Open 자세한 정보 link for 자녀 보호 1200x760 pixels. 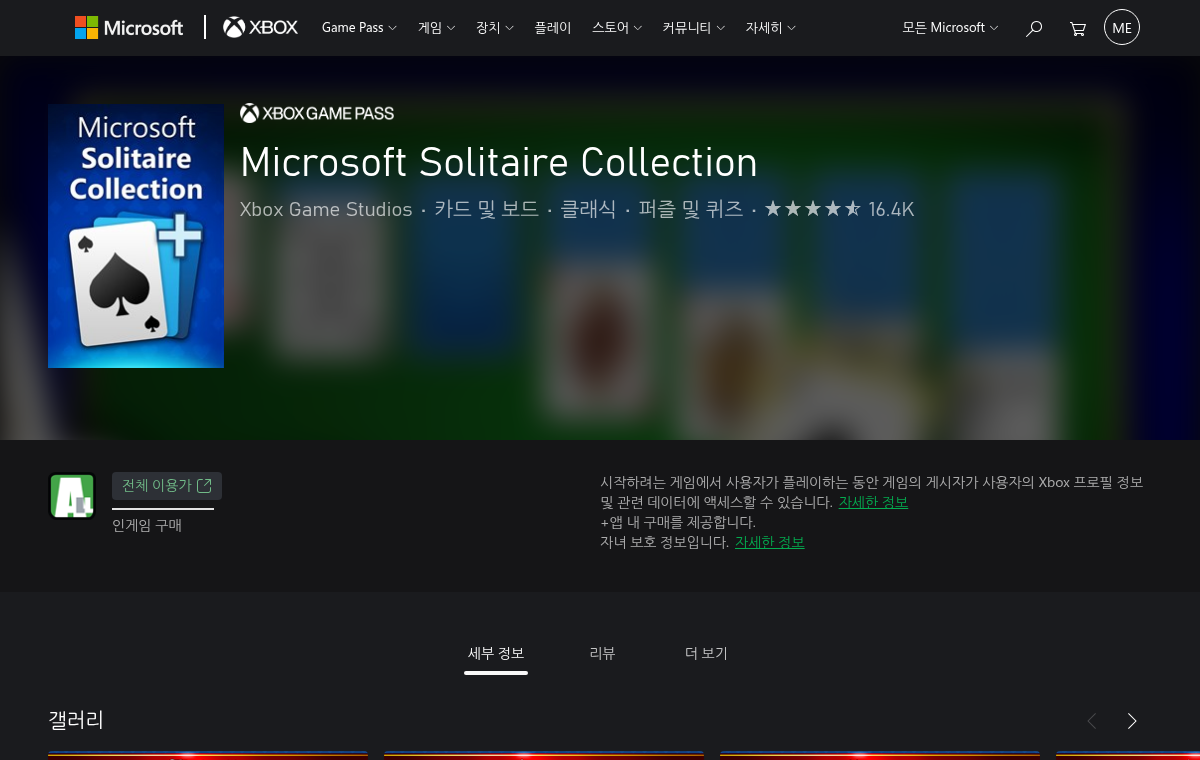click(769, 542)
